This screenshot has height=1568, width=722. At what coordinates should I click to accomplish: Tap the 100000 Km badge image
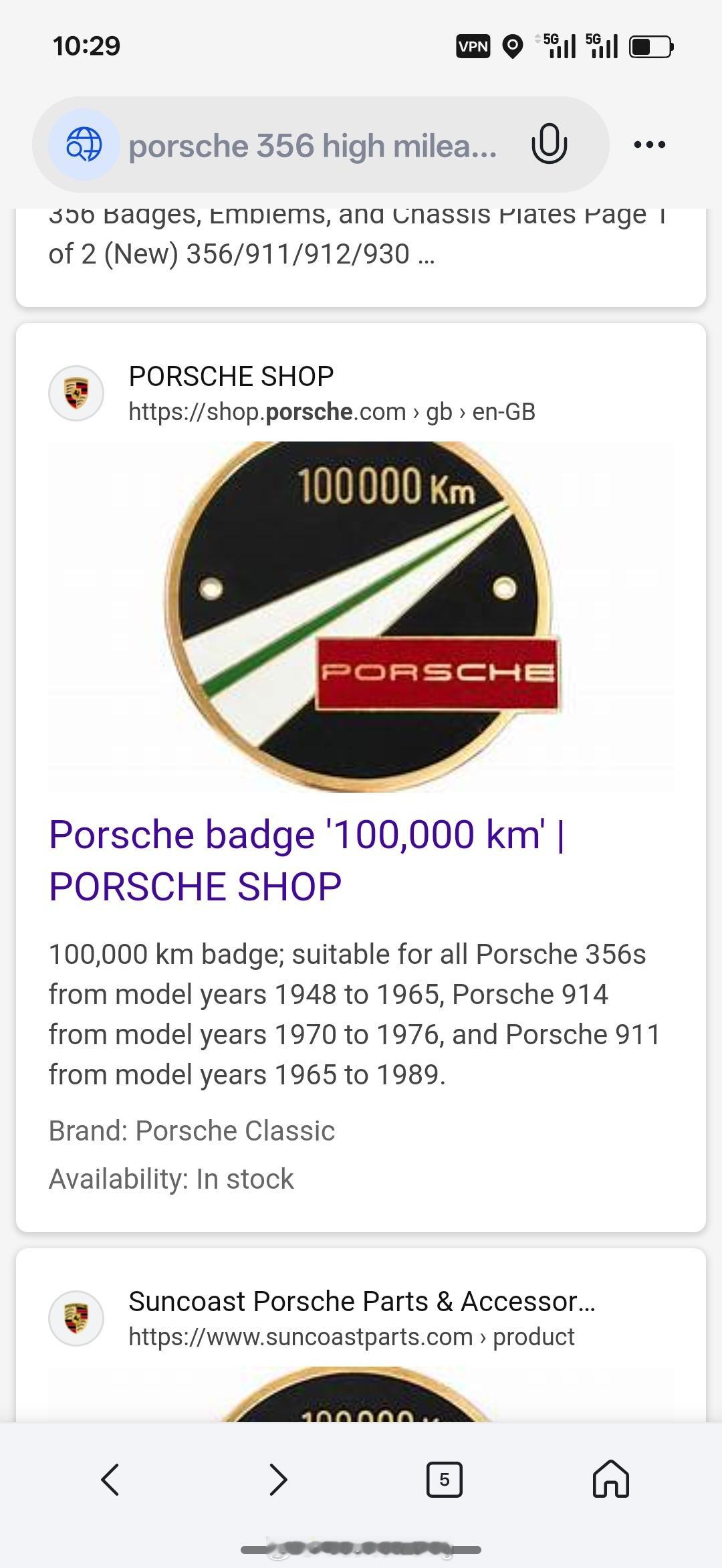(x=361, y=616)
